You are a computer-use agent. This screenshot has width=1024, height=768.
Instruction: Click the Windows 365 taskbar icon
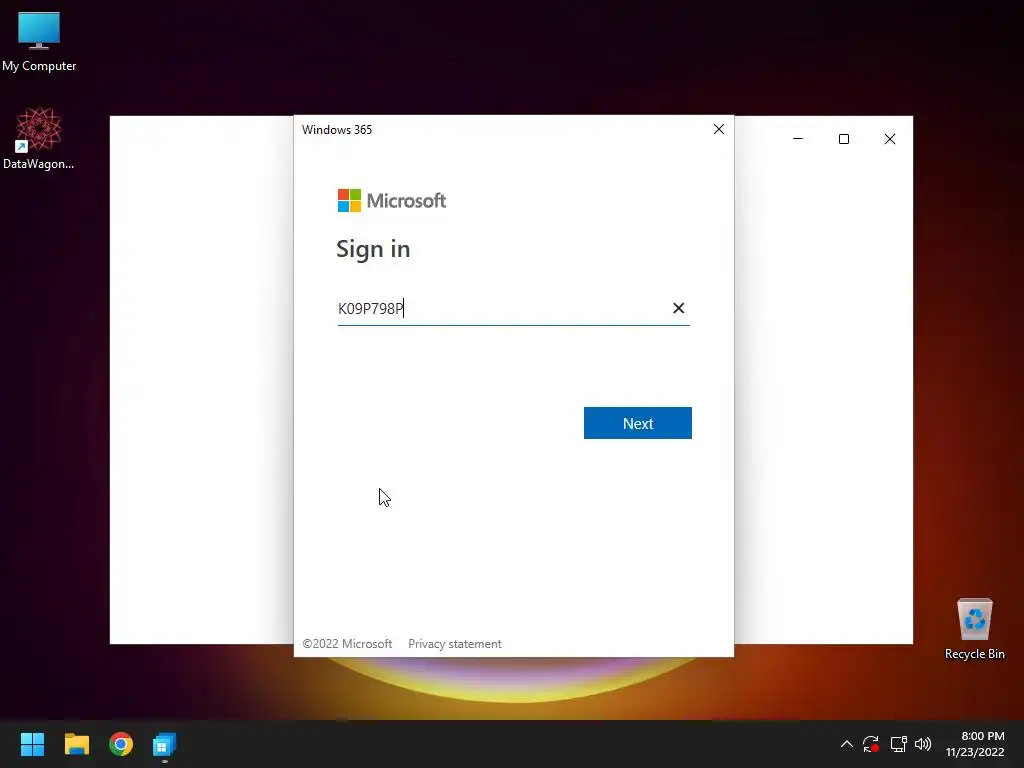165,744
